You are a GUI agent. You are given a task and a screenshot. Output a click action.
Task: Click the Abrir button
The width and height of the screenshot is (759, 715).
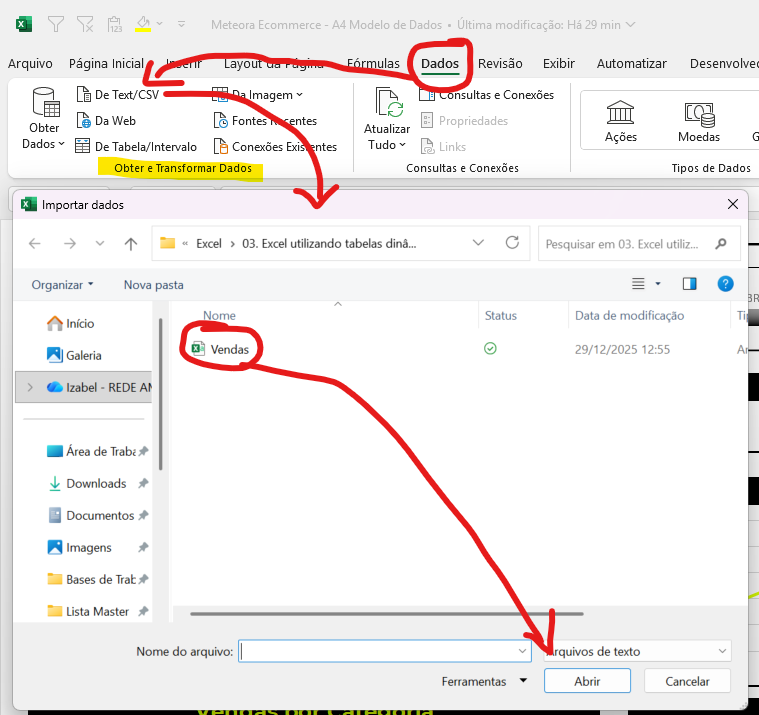point(587,681)
